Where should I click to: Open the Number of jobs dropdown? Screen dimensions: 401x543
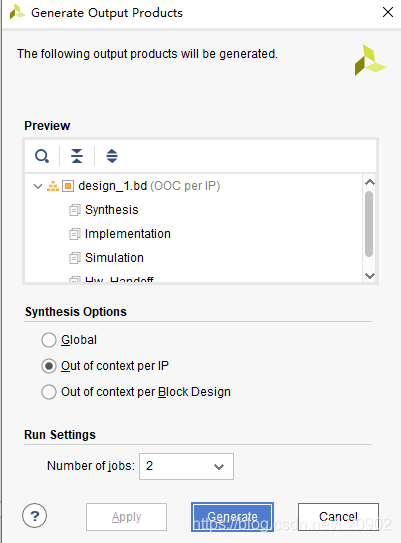pyautogui.click(x=186, y=466)
